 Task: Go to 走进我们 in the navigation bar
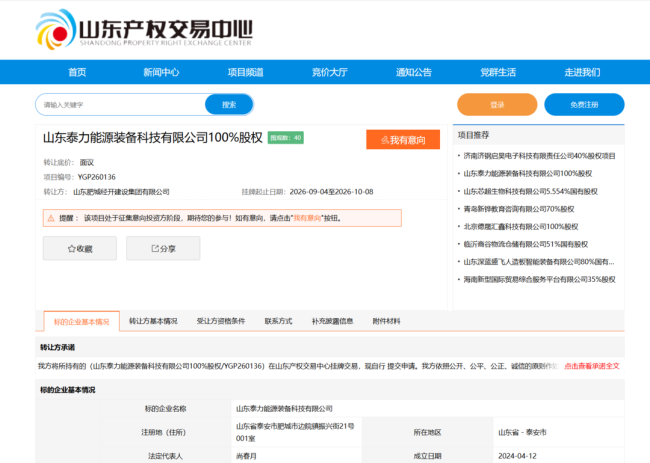click(582, 72)
